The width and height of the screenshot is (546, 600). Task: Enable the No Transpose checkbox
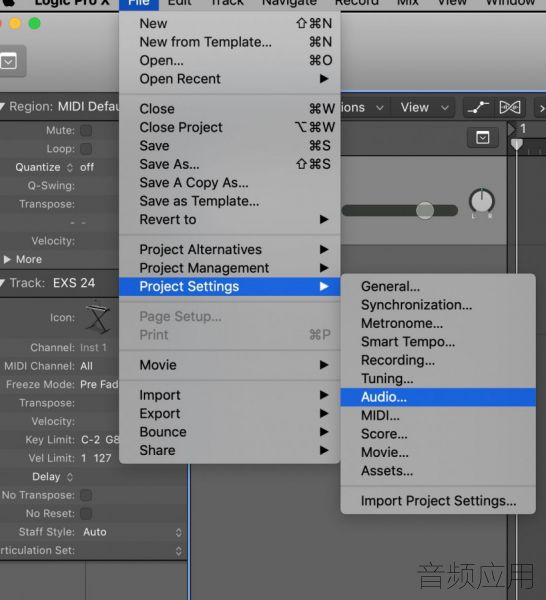[x=86, y=495]
